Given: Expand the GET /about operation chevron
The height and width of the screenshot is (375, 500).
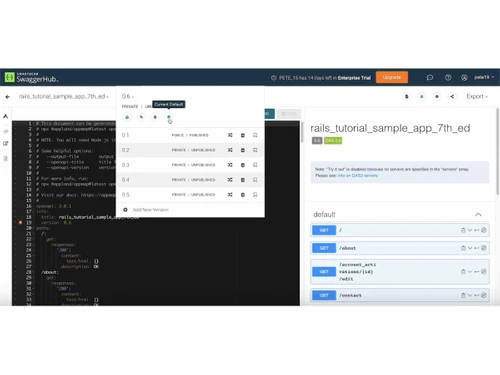Looking at the screenshot, I should tap(470, 248).
